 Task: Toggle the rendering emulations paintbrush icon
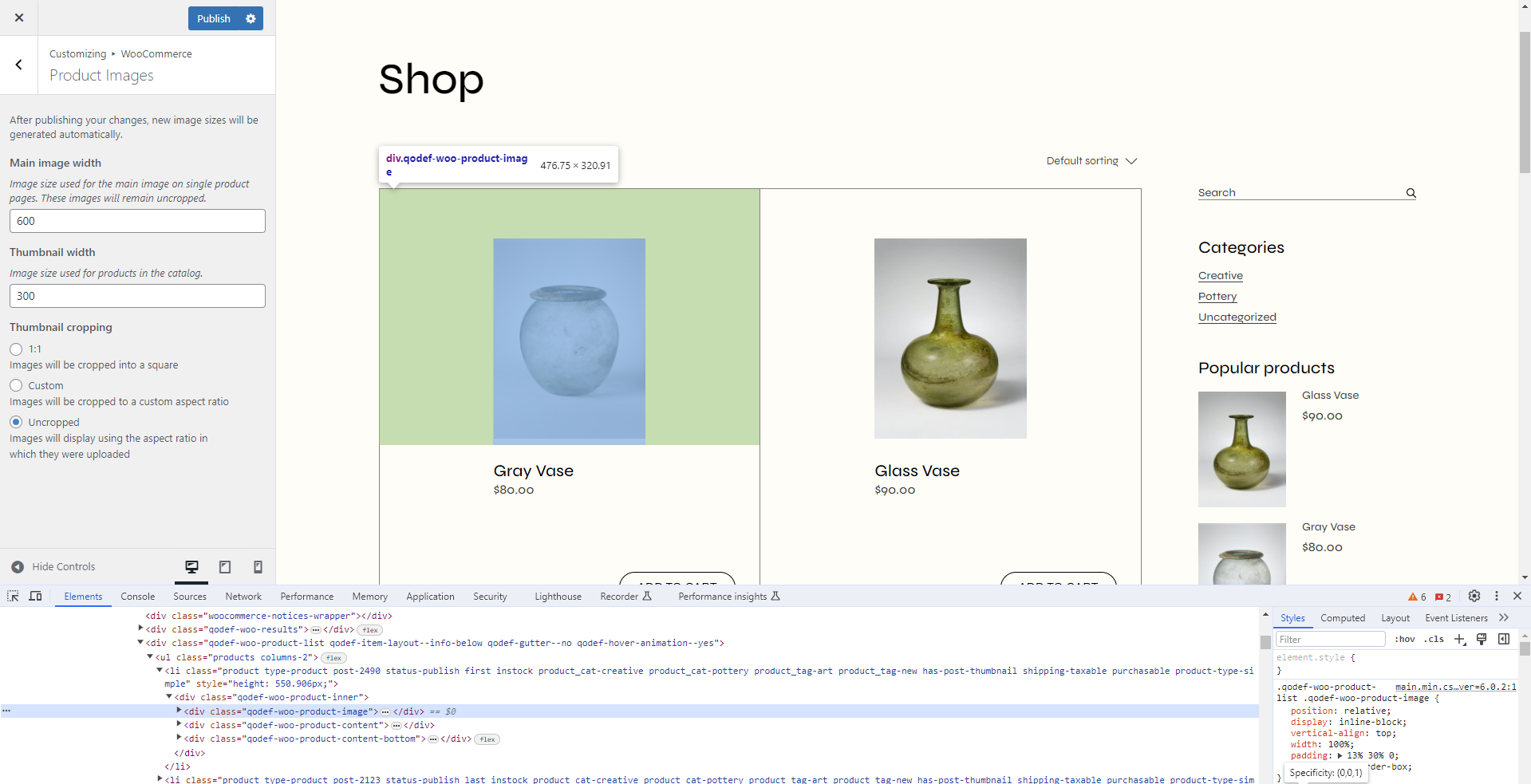coord(1482,639)
